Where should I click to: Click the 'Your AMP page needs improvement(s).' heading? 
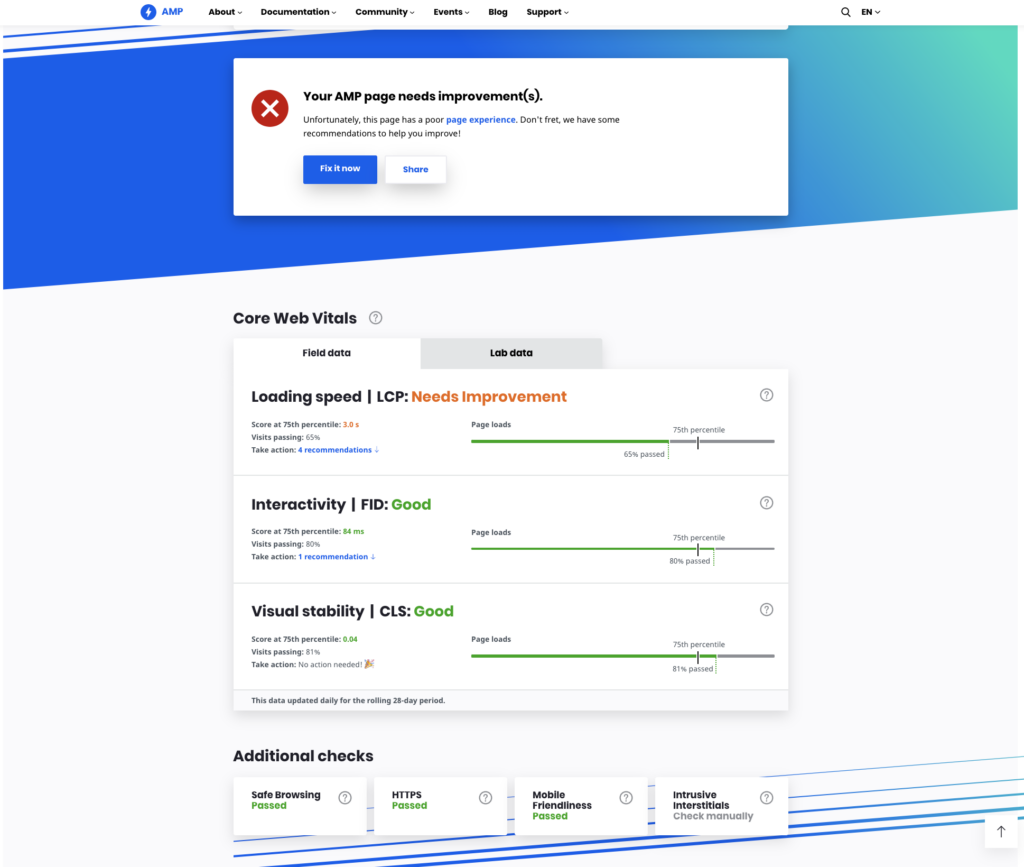(x=423, y=97)
